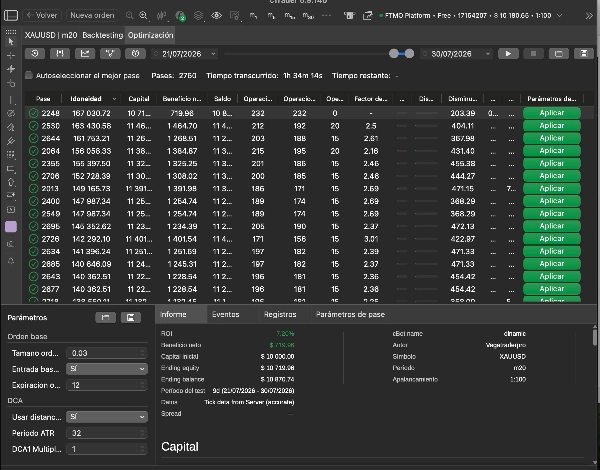Image resolution: width=600 pixels, height=470 pixels.
Task: Click the layout panel icon beside stop
Action: pos(559,54)
